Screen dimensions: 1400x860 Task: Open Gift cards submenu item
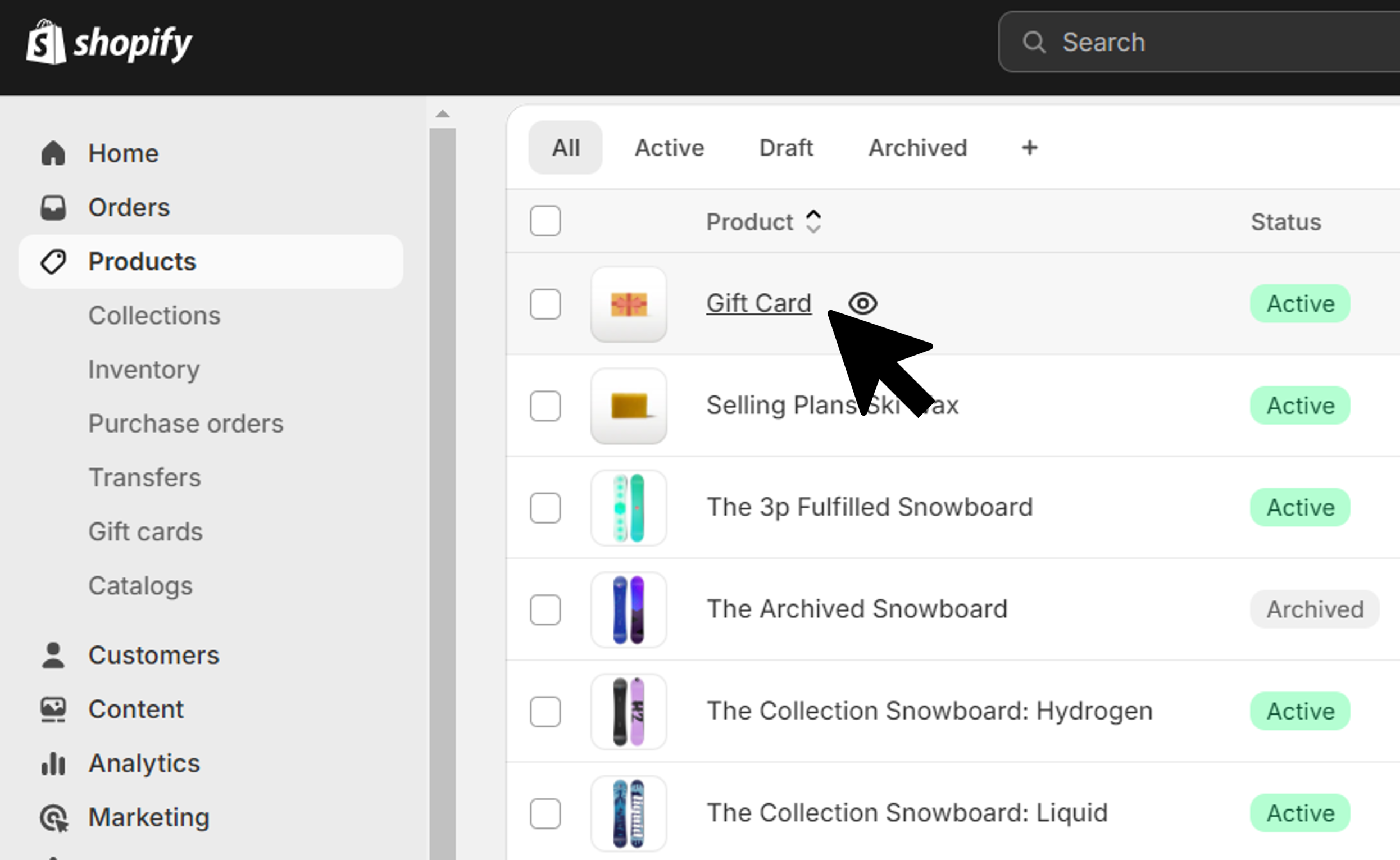coord(145,532)
